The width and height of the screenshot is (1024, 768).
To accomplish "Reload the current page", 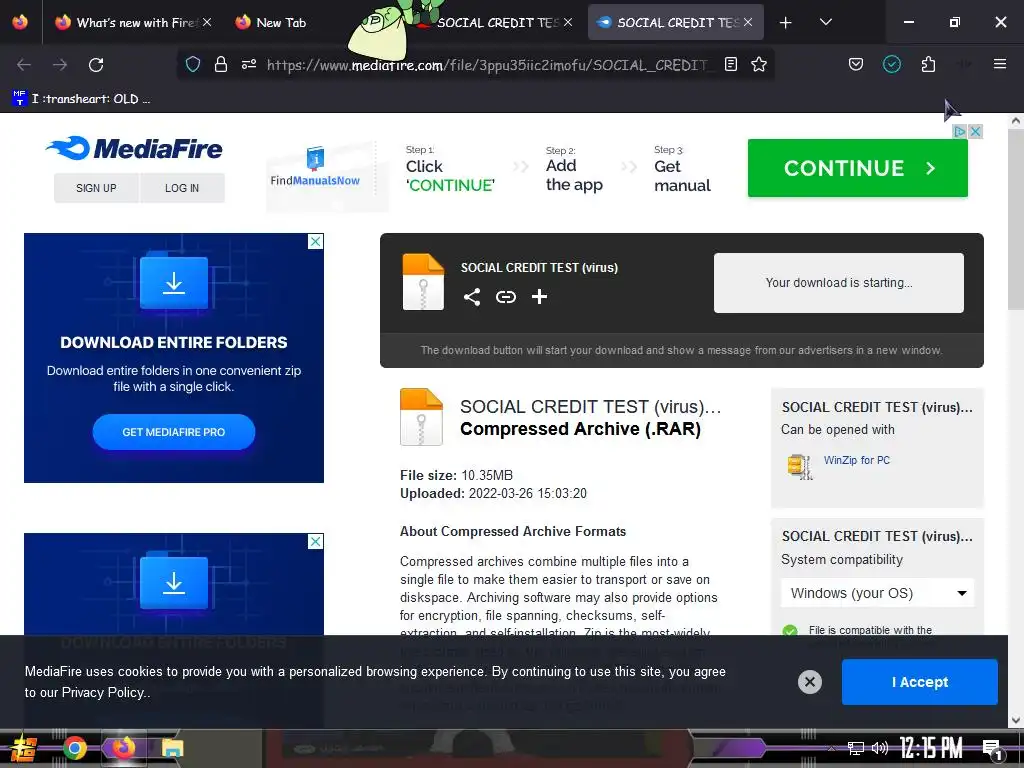I will click(96, 65).
